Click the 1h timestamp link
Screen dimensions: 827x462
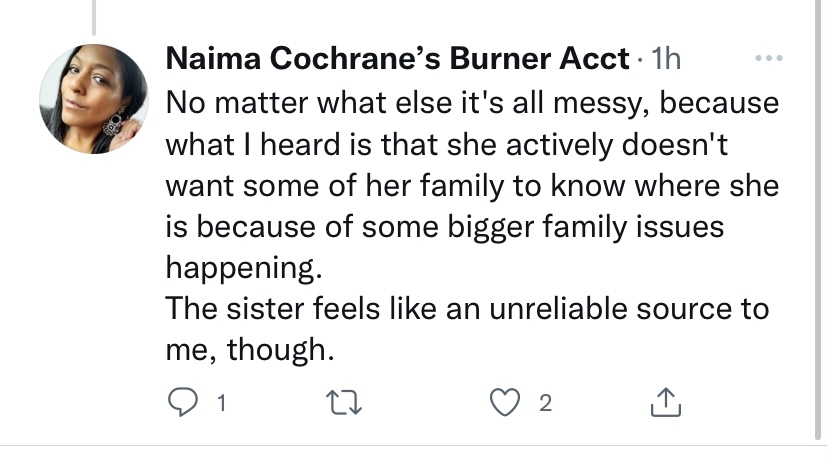(x=664, y=59)
